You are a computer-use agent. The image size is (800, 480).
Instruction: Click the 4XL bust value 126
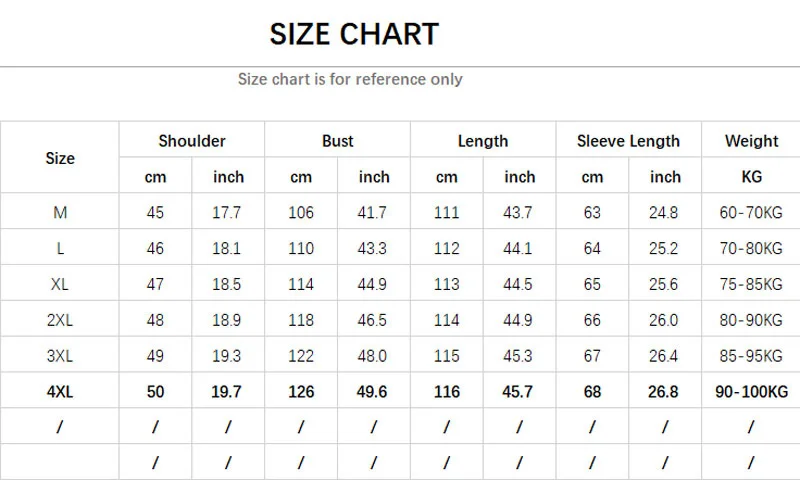click(301, 392)
